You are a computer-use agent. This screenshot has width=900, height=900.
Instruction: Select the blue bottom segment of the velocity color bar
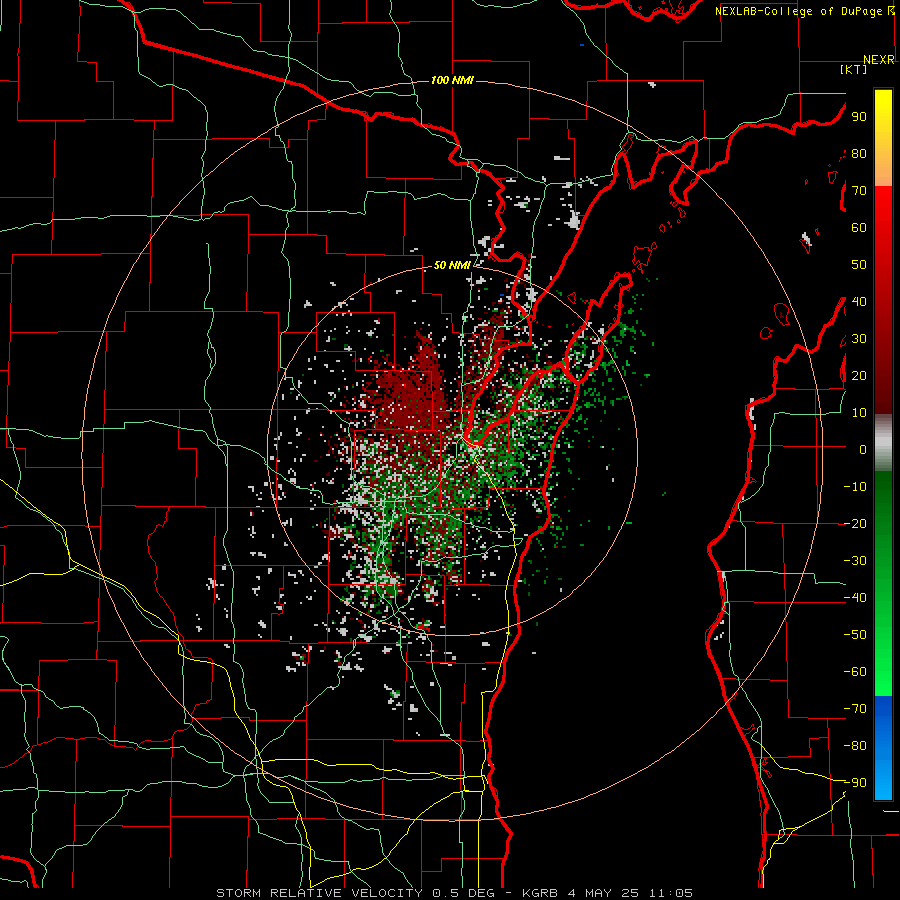pos(883,748)
